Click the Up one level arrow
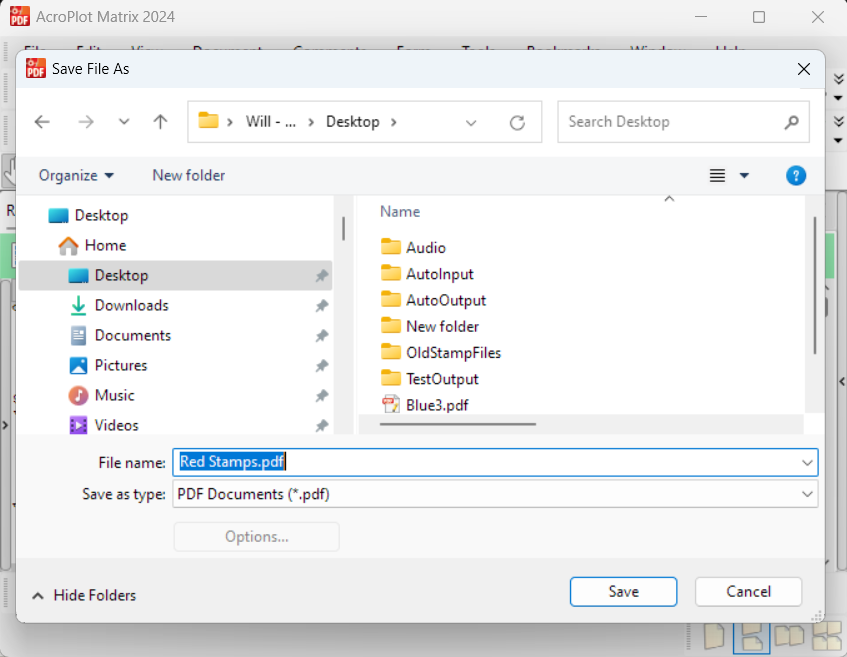This screenshot has width=847, height=657. click(x=160, y=122)
